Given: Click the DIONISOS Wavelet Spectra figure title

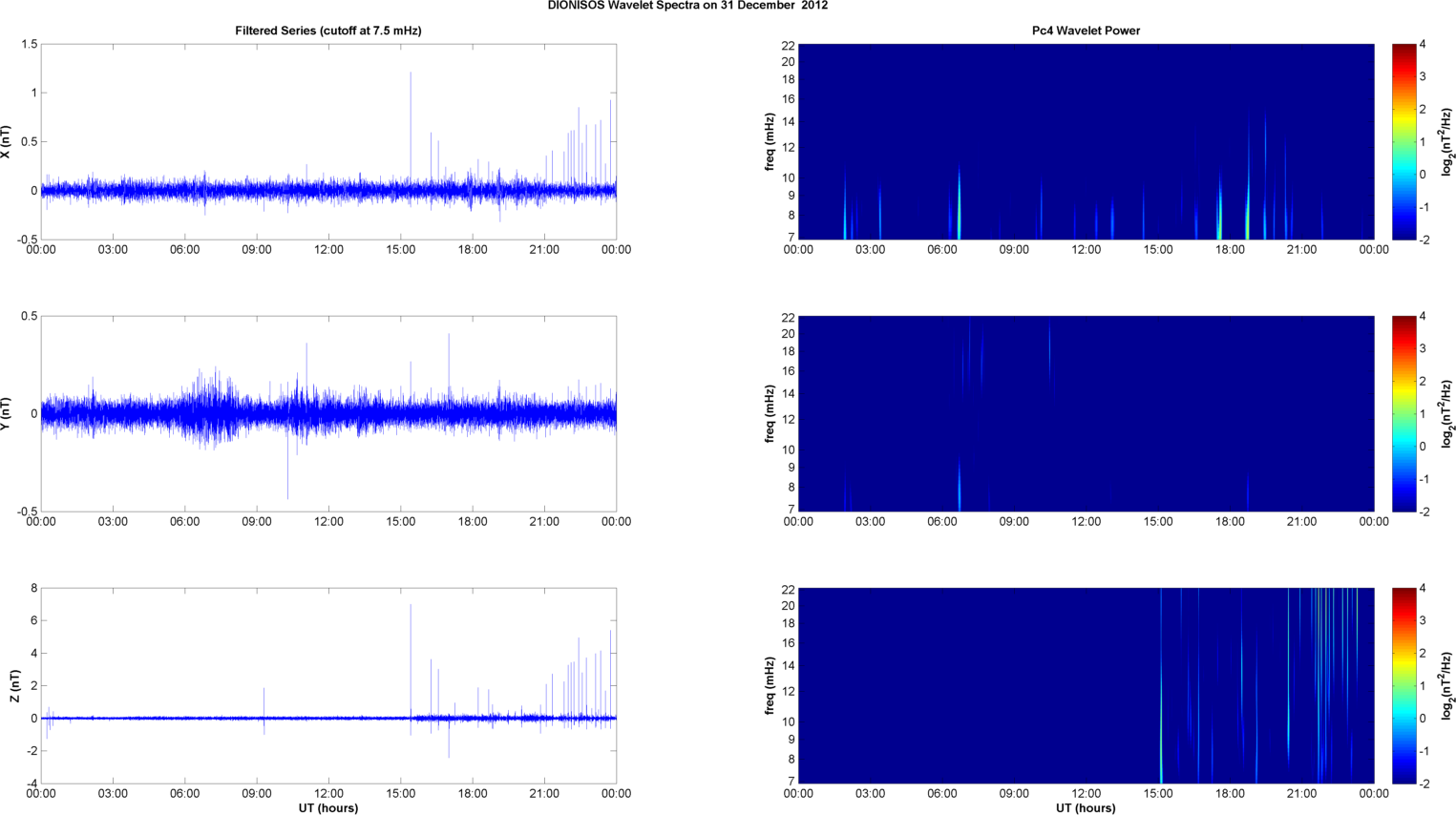Looking at the screenshot, I should (687, 6).
